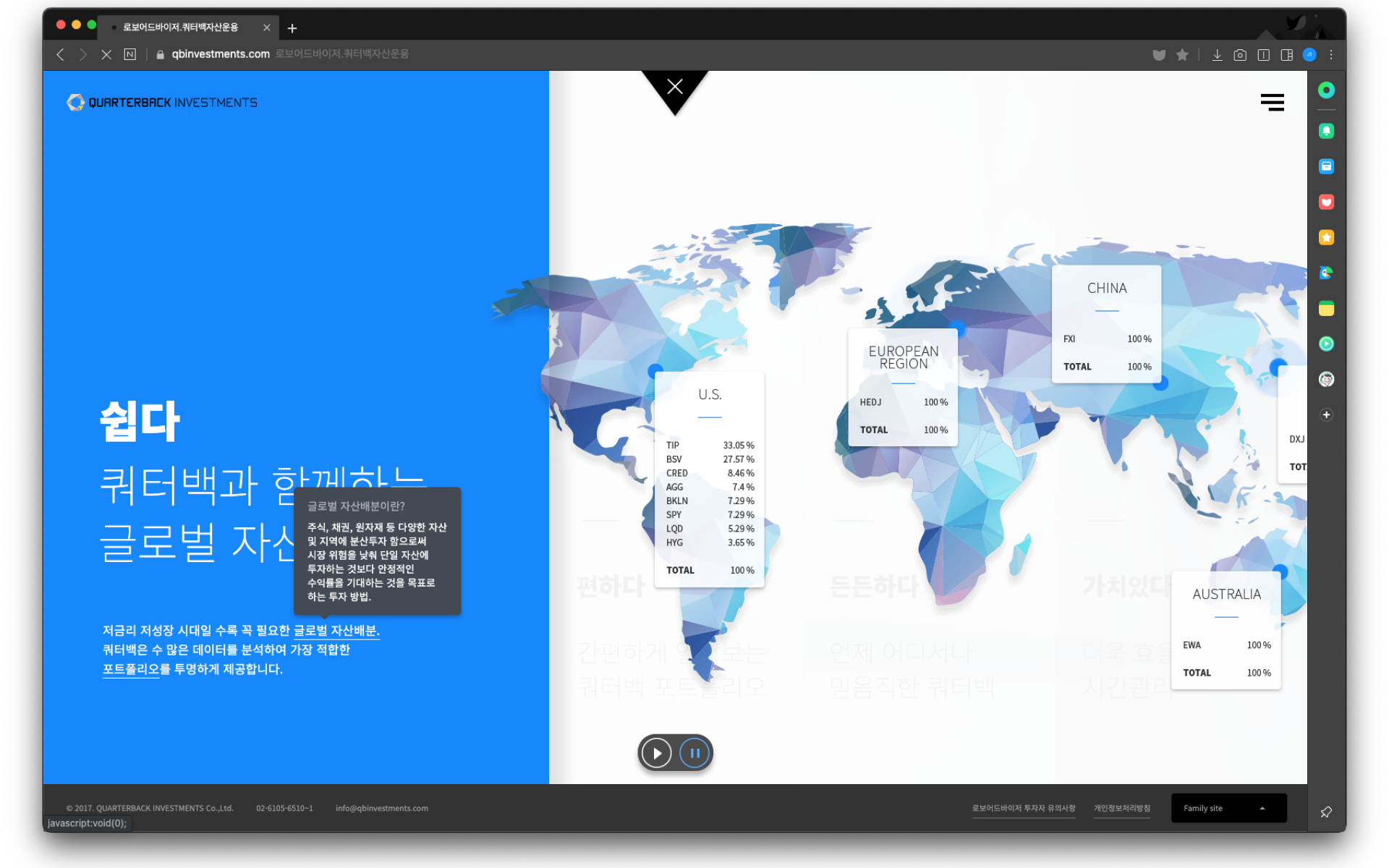Click the 글로벌 자산배분 underlined link

(x=336, y=631)
